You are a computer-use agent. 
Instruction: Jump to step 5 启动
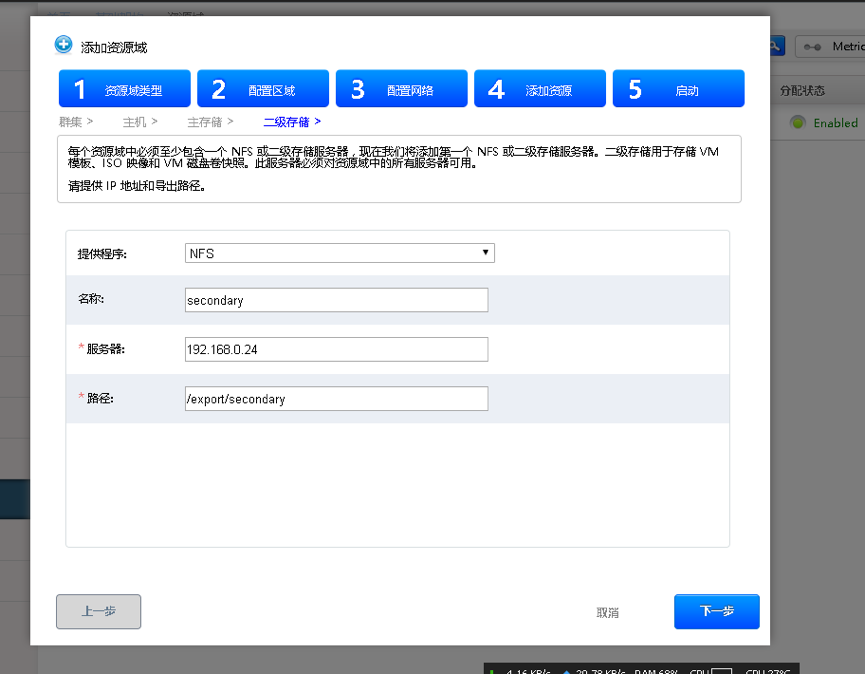click(678, 89)
